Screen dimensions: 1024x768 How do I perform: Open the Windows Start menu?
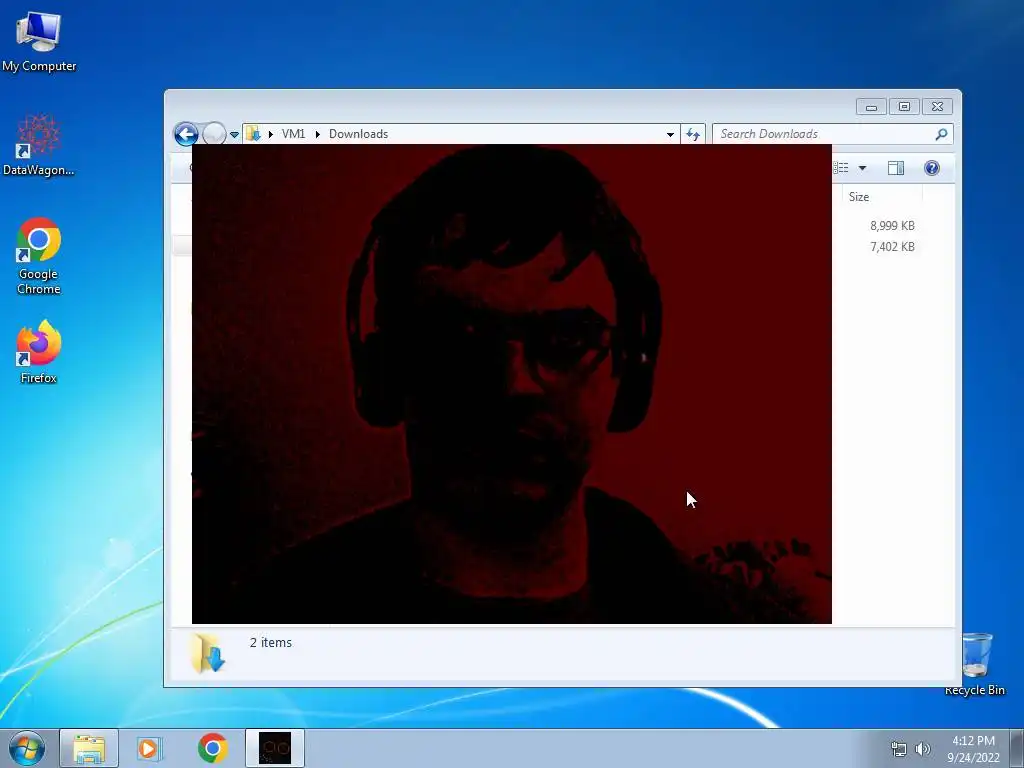click(26, 748)
